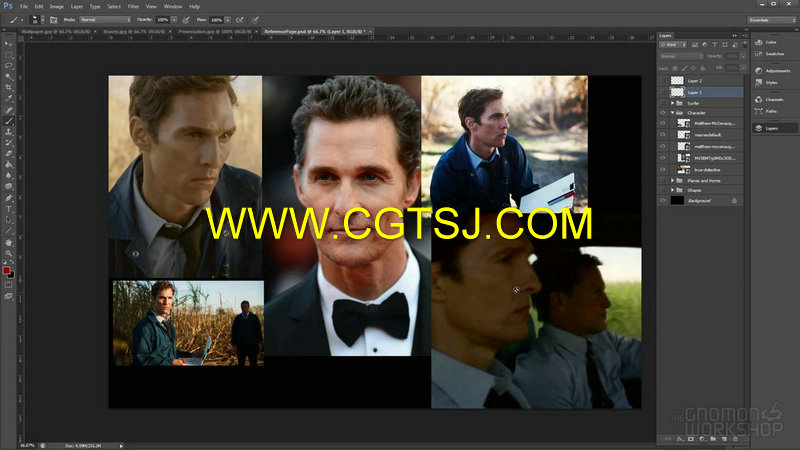800x450 pixels.
Task: Show the Shapes group visibility
Action: tap(662, 190)
